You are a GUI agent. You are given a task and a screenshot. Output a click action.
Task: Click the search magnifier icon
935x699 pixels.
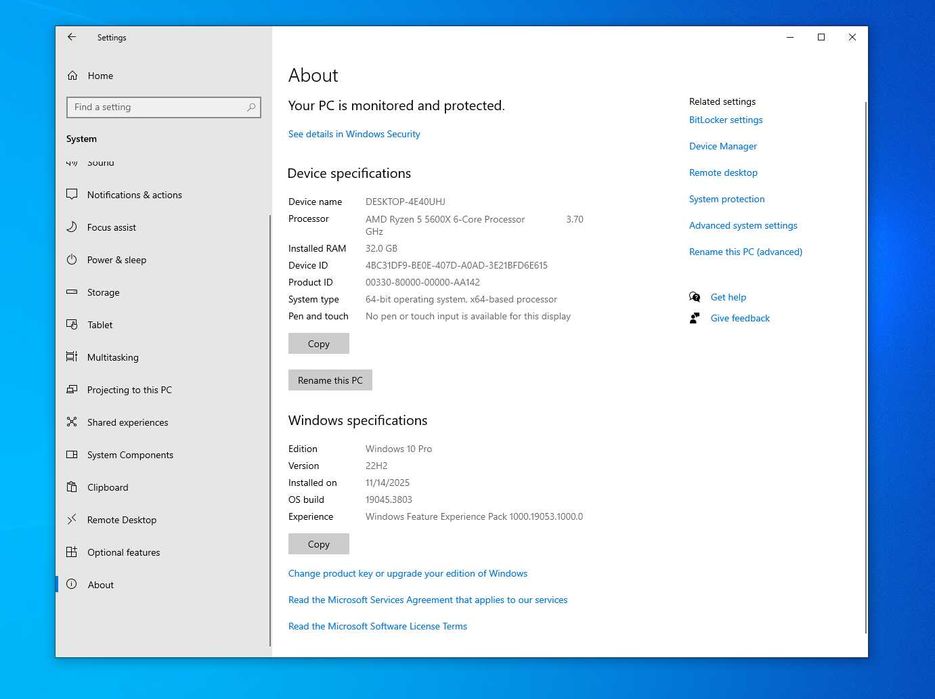coord(251,107)
